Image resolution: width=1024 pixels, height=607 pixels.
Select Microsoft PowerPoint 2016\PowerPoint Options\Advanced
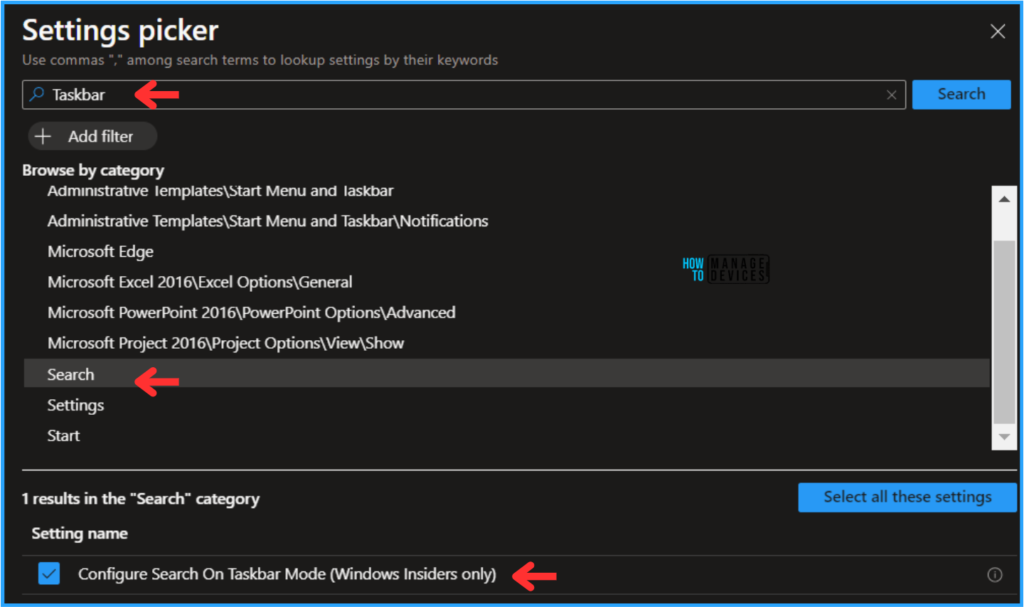tap(251, 313)
